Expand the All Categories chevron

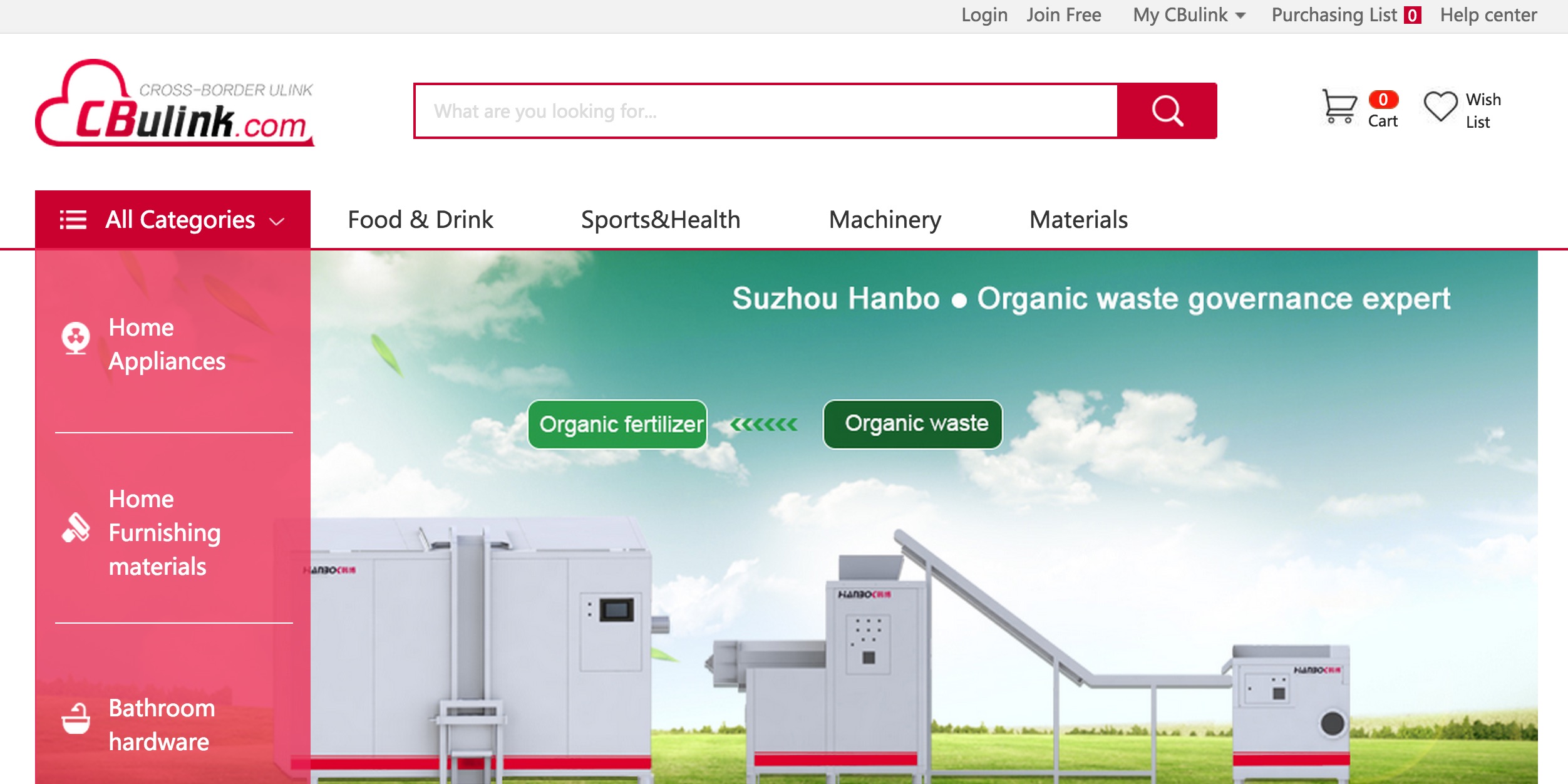point(277,221)
